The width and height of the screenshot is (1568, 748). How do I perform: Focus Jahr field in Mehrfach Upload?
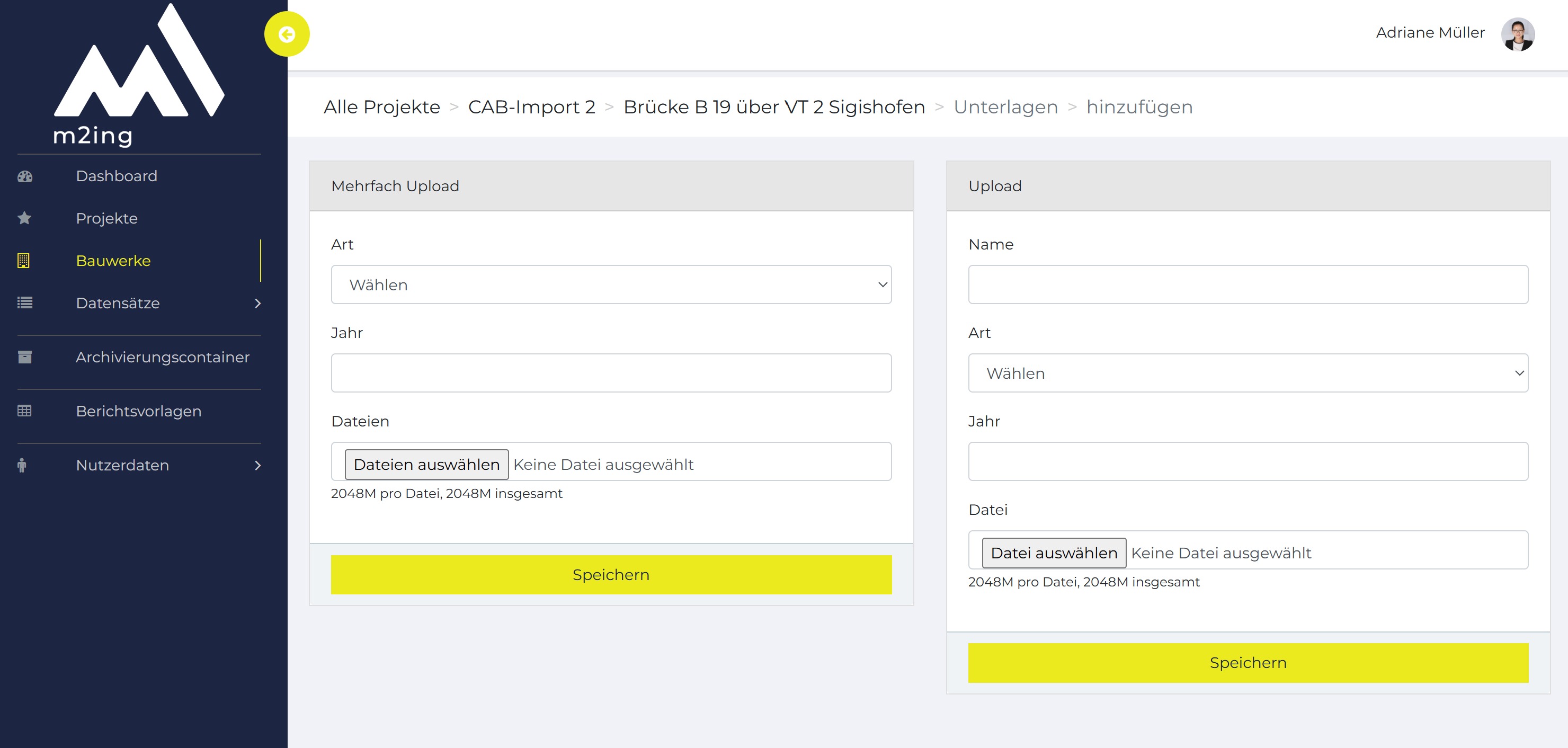click(x=611, y=372)
